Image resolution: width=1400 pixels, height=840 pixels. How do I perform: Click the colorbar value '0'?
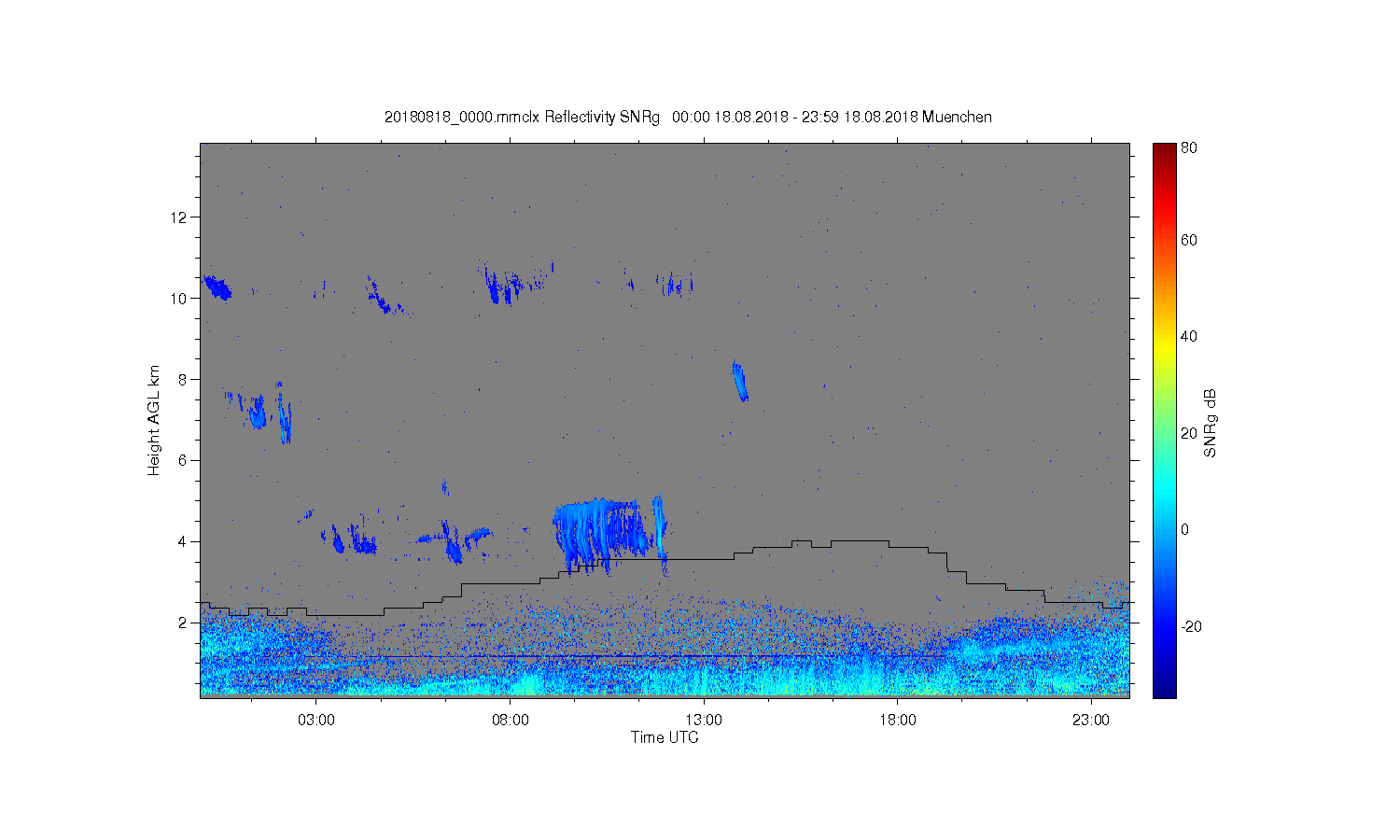point(1185,529)
